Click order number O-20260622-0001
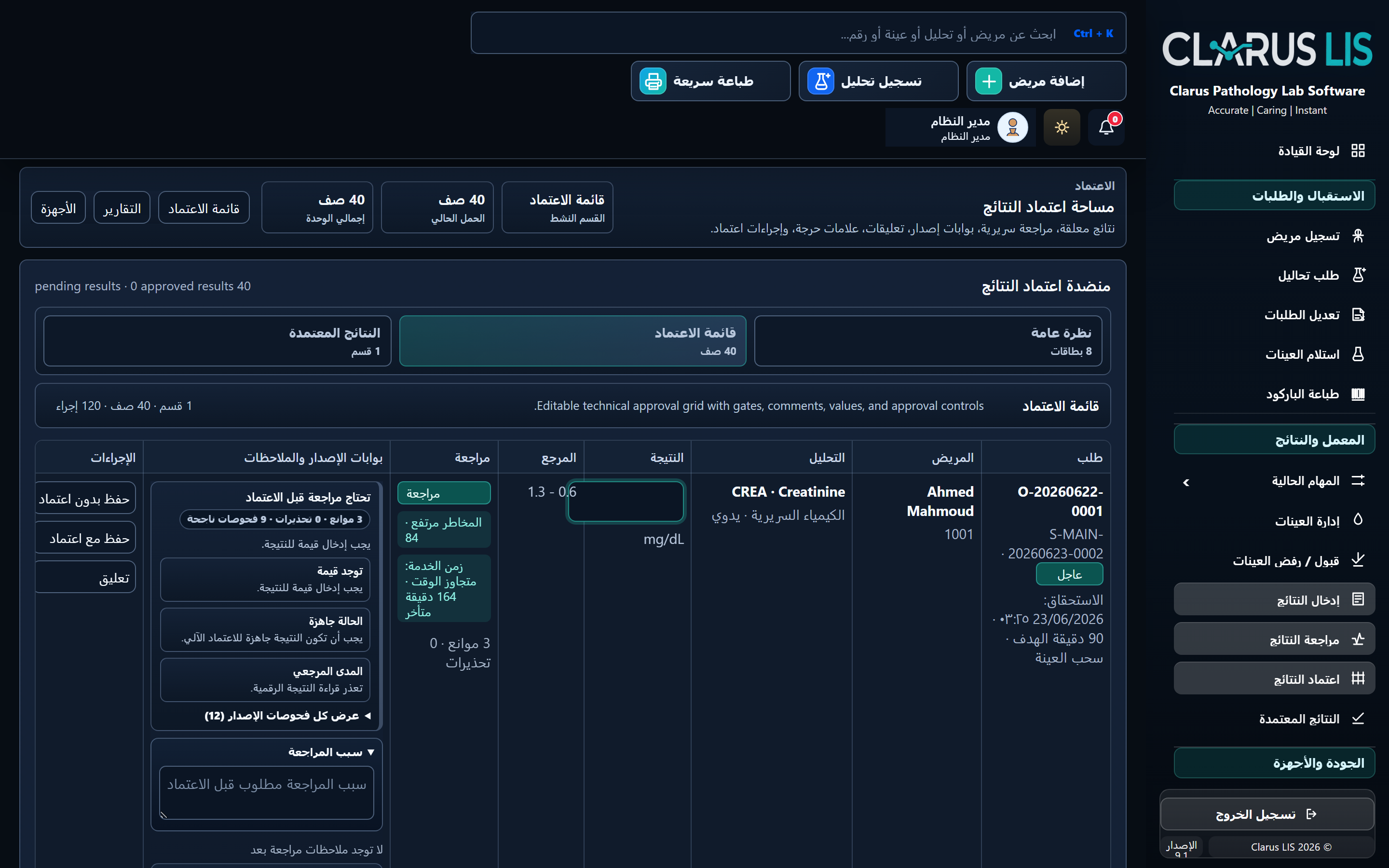Viewport: 1389px width, 868px height. tap(1060, 502)
